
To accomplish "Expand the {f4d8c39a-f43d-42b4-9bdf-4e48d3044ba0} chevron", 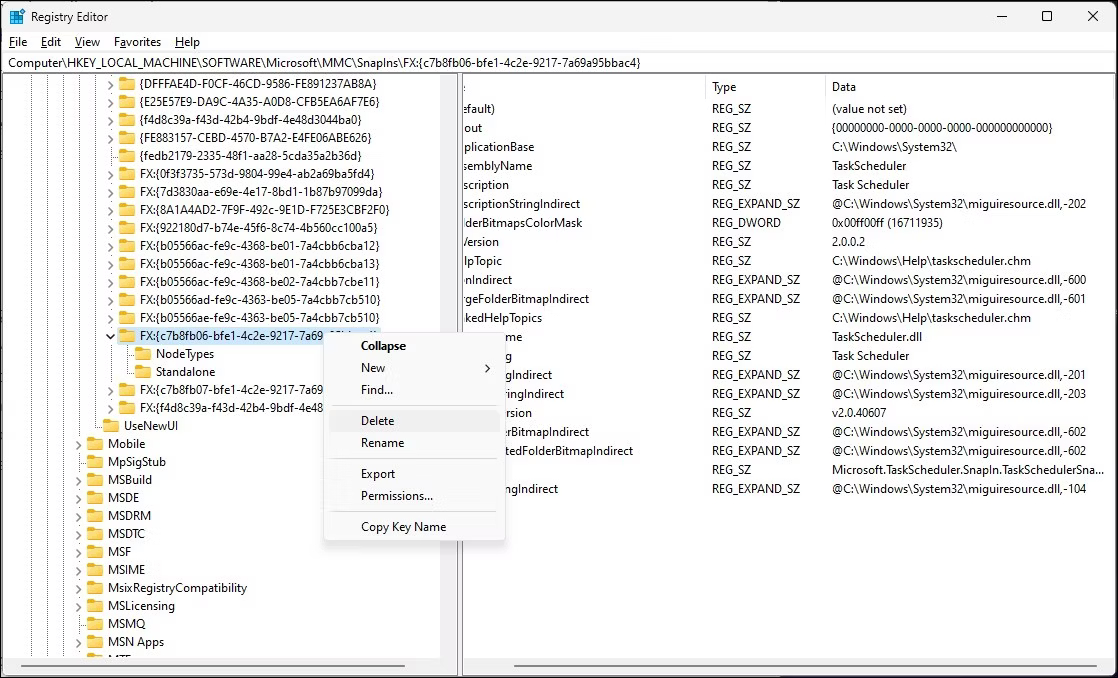I will point(111,120).
